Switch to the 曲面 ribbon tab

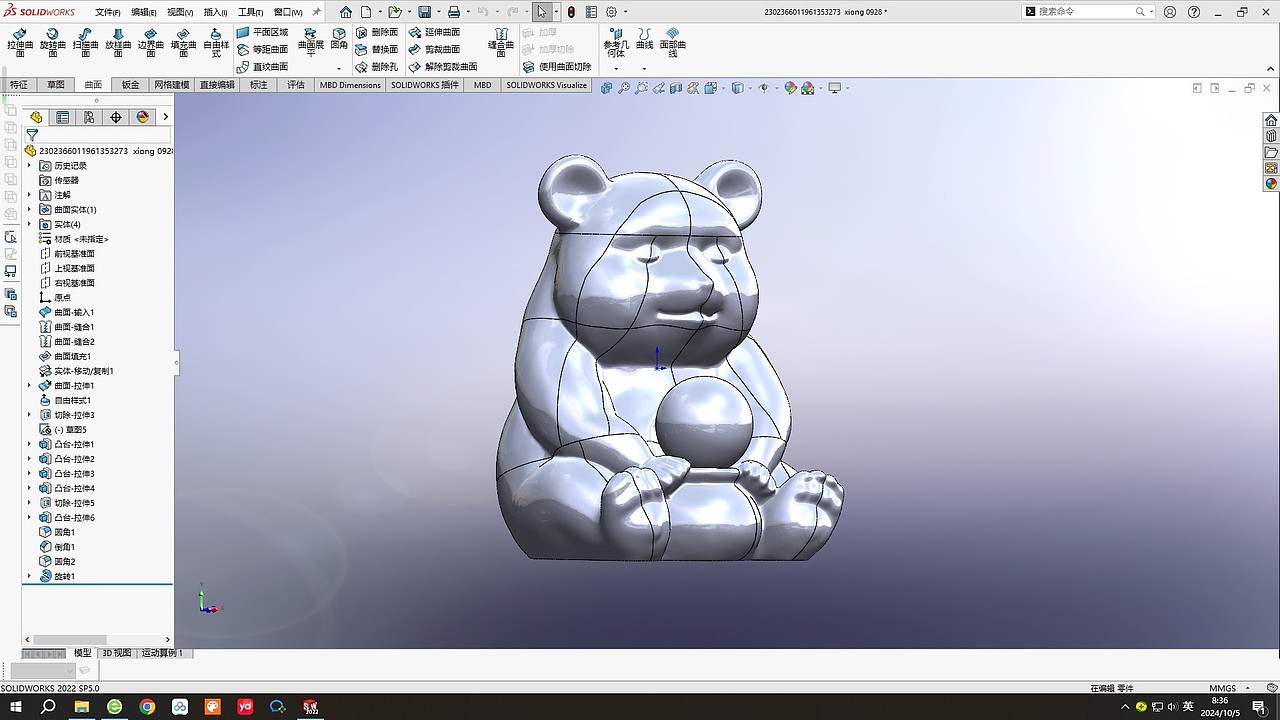pyautogui.click(x=92, y=84)
